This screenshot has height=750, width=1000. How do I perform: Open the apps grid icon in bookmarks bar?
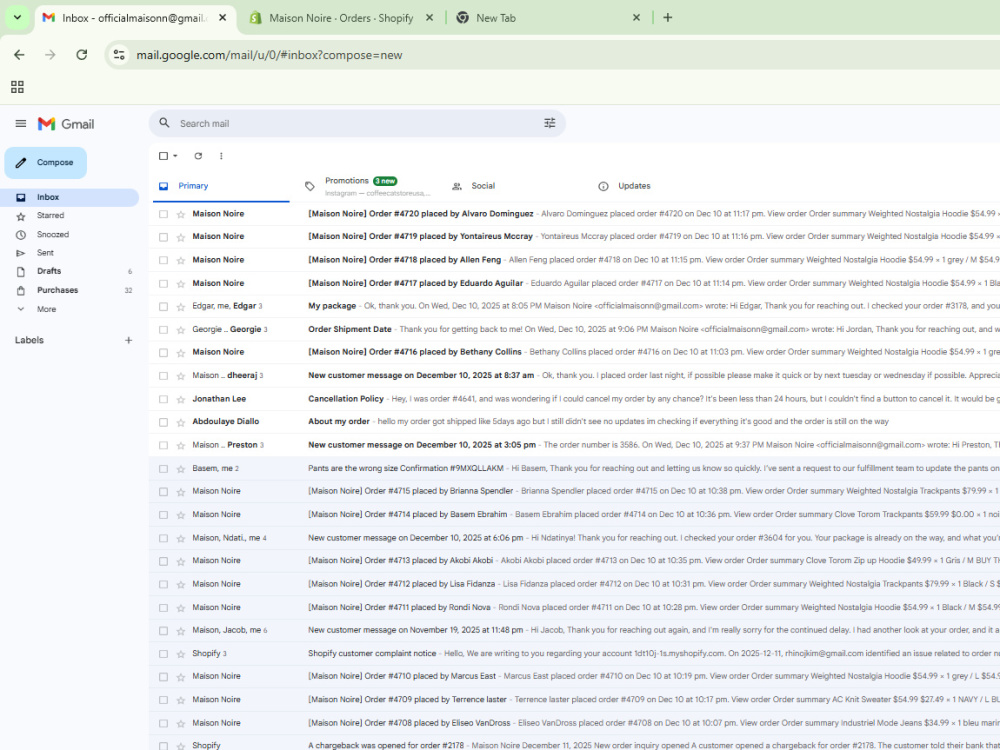pos(17,87)
